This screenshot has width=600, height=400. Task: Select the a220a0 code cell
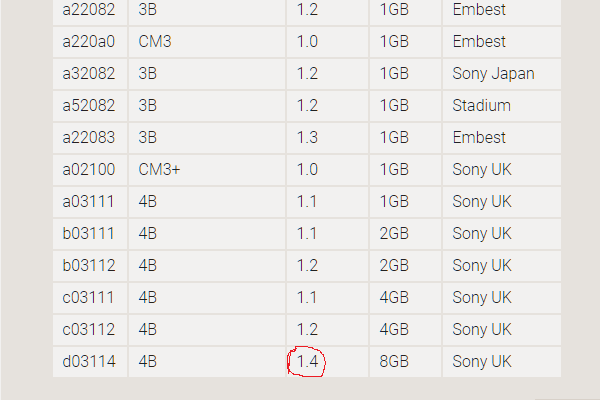[88, 41]
